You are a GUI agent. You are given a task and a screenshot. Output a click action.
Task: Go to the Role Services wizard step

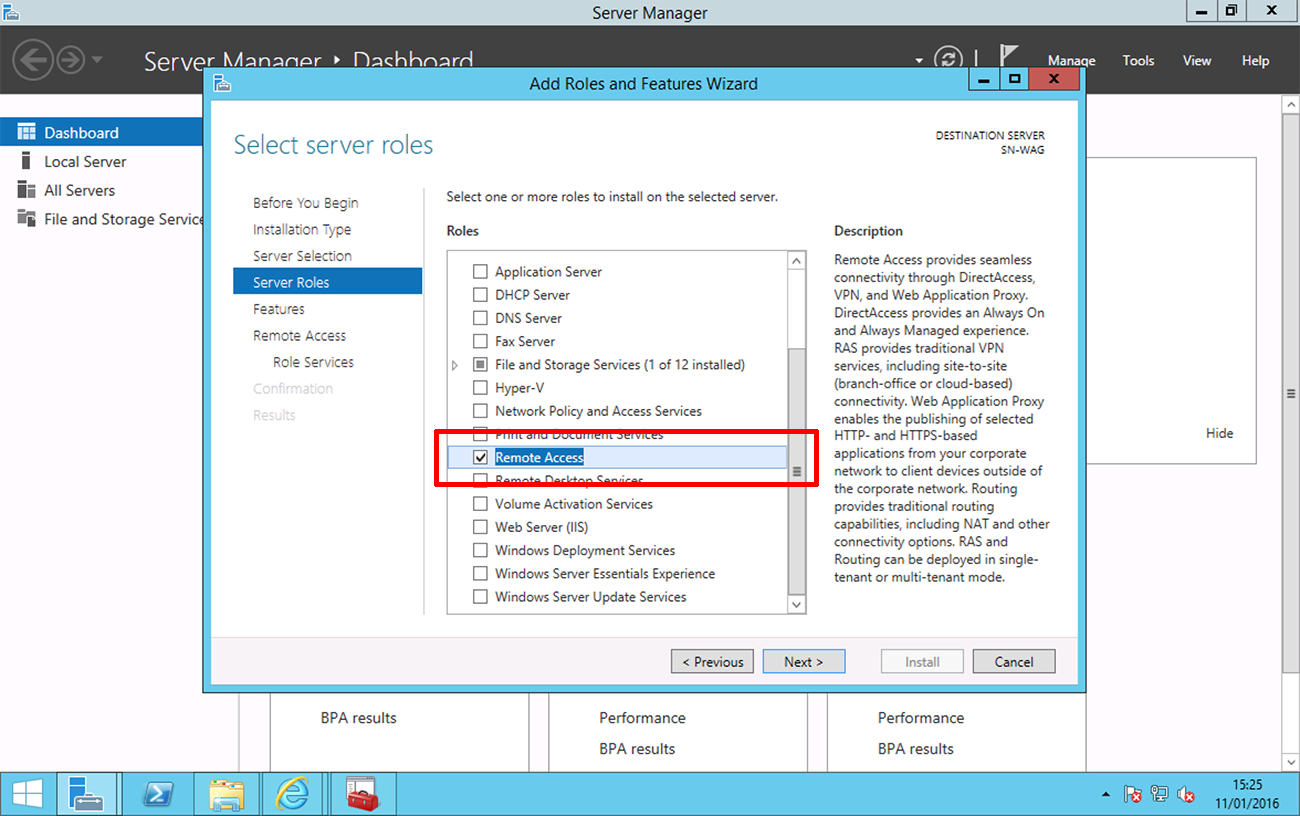click(x=313, y=362)
